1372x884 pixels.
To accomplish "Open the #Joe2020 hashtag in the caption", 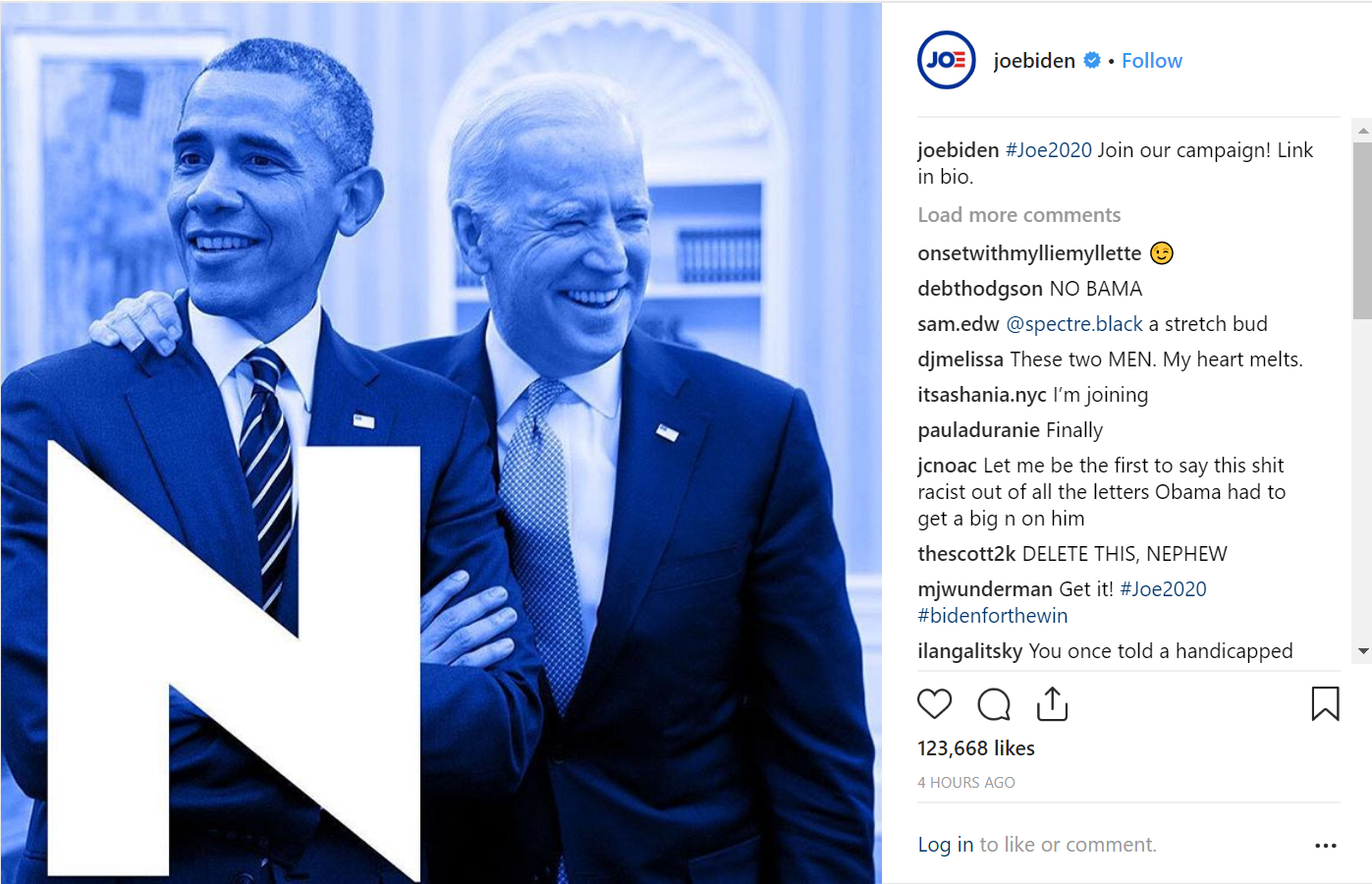I will coord(1048,150).
